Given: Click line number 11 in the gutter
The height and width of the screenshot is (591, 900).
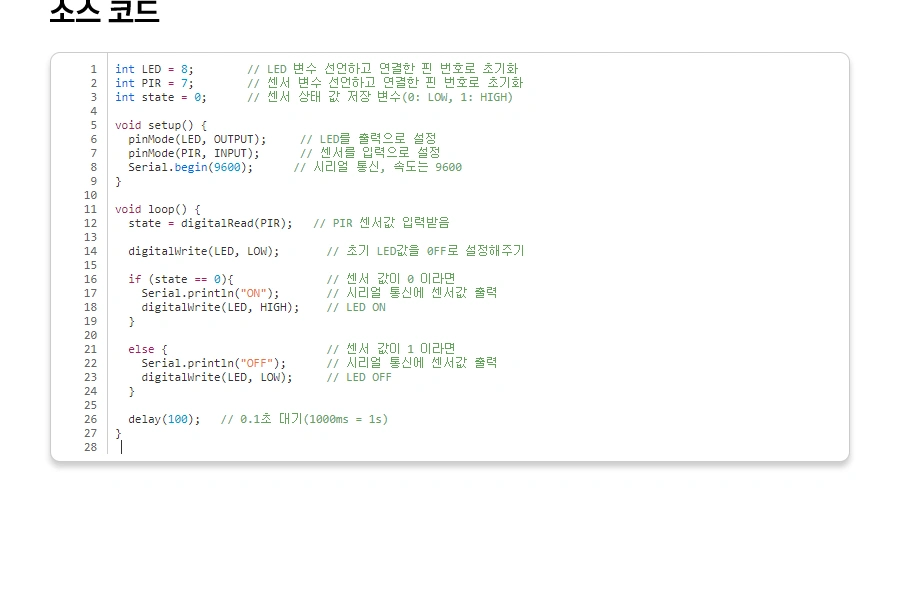Looking at the screenshot, I should (x=91, y=209).
